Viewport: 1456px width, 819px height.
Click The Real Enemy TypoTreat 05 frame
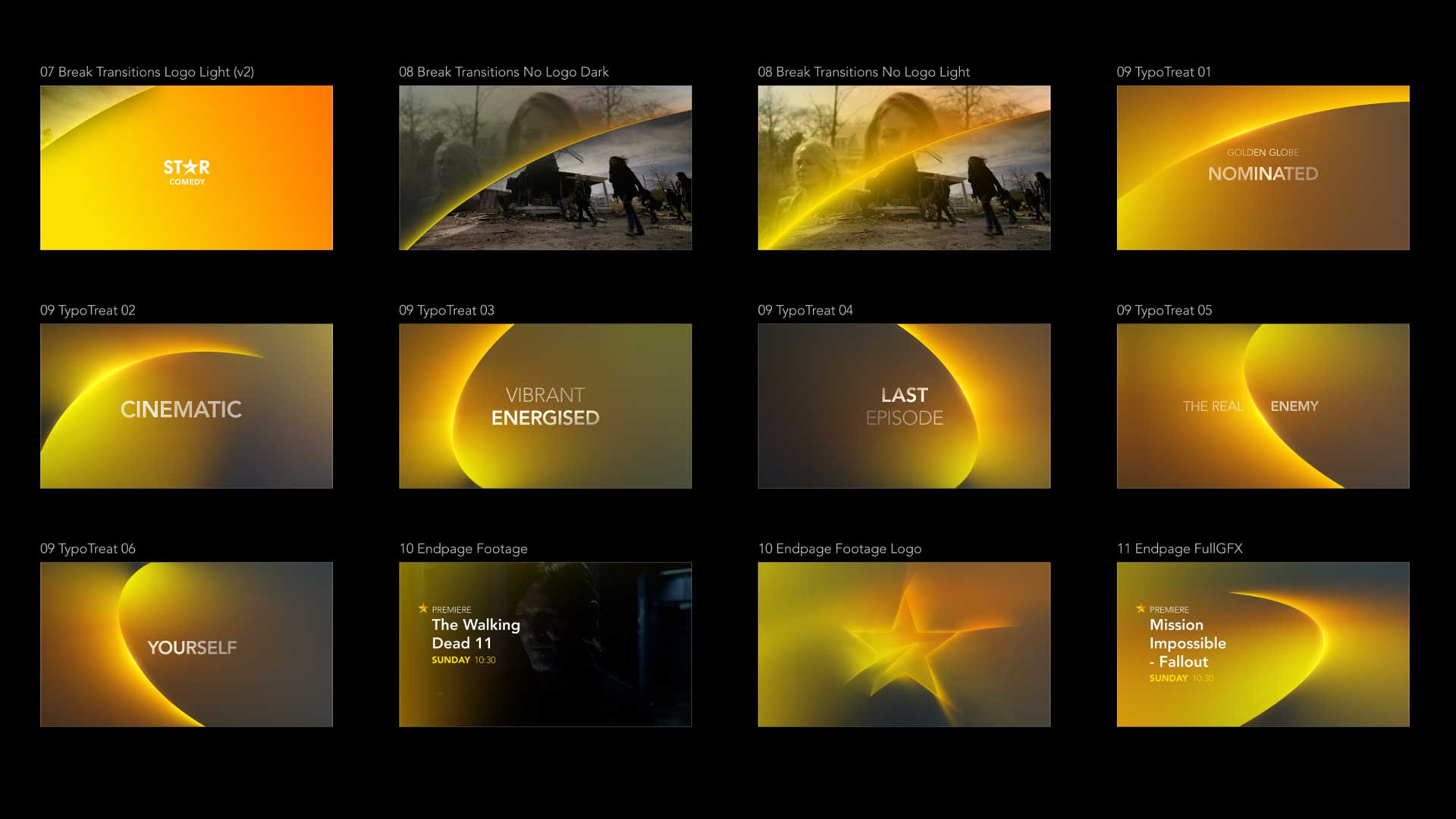tap(1263, 406)
